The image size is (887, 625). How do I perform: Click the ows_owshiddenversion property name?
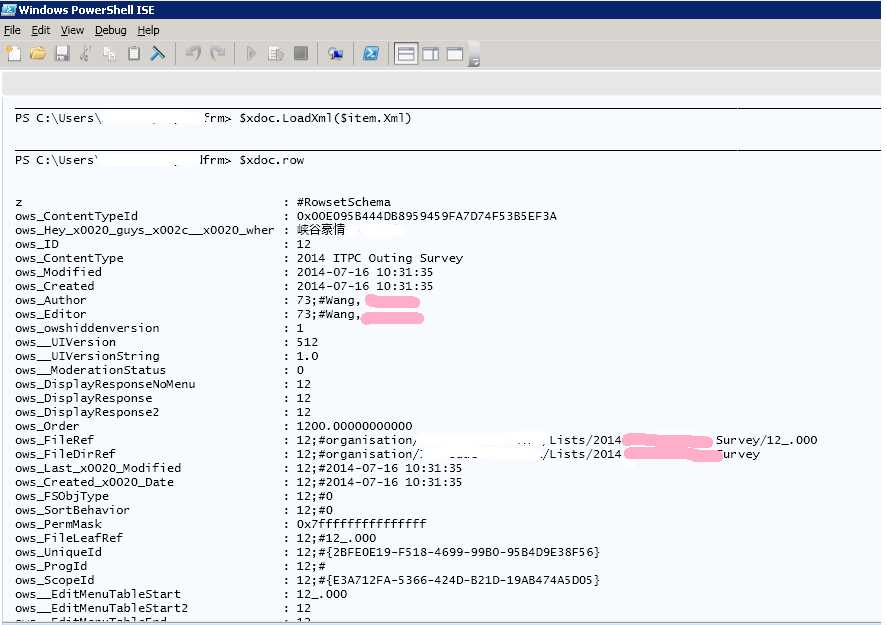pos(87,328)
